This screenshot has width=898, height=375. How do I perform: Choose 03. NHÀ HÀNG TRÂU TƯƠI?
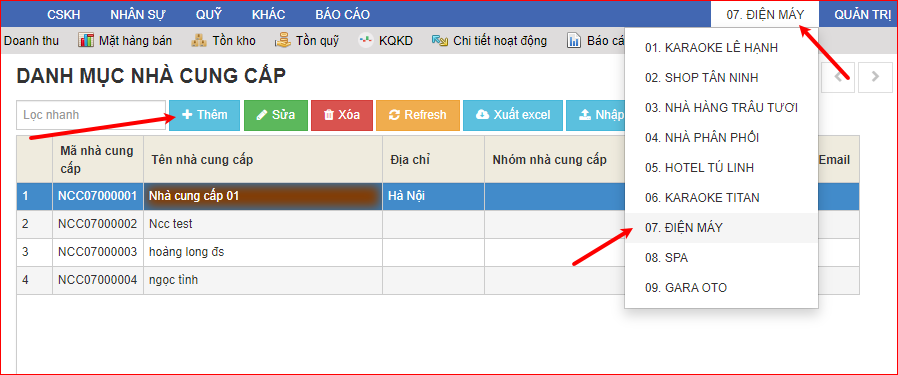[722, 108]
